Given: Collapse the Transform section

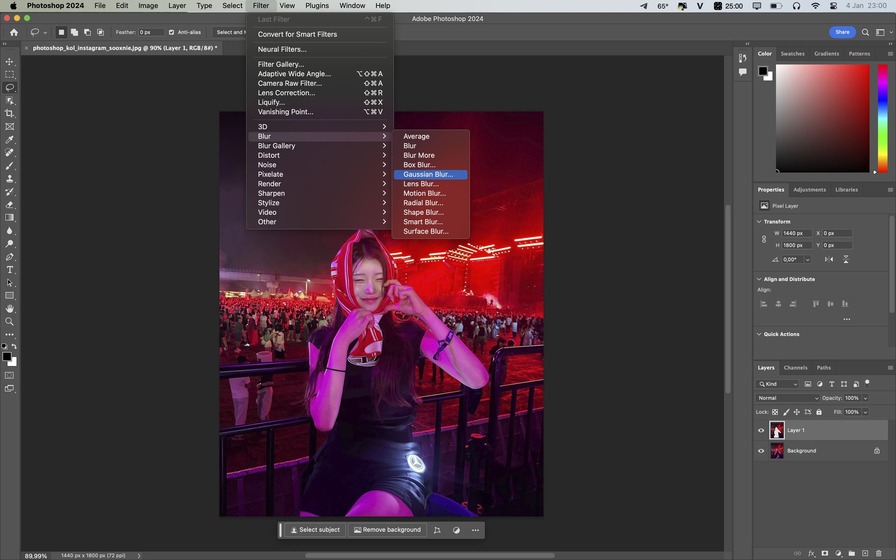Looking at the screenshot, I should click(x=759, y=222).
